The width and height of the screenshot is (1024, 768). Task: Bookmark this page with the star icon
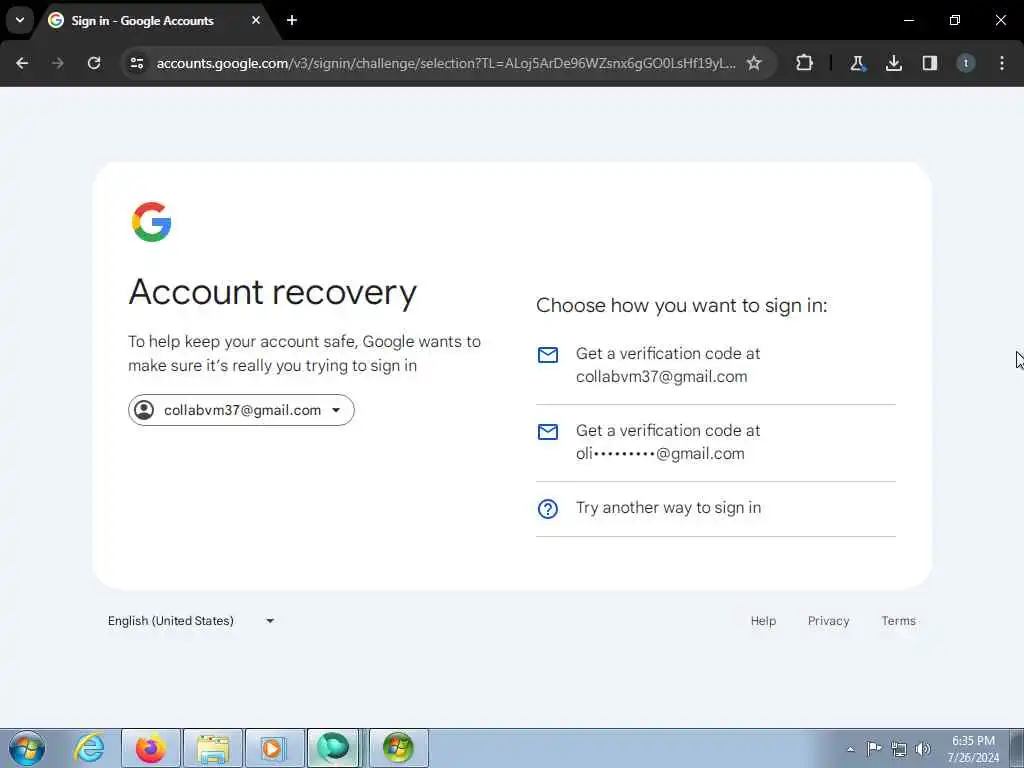click(754, 63)
